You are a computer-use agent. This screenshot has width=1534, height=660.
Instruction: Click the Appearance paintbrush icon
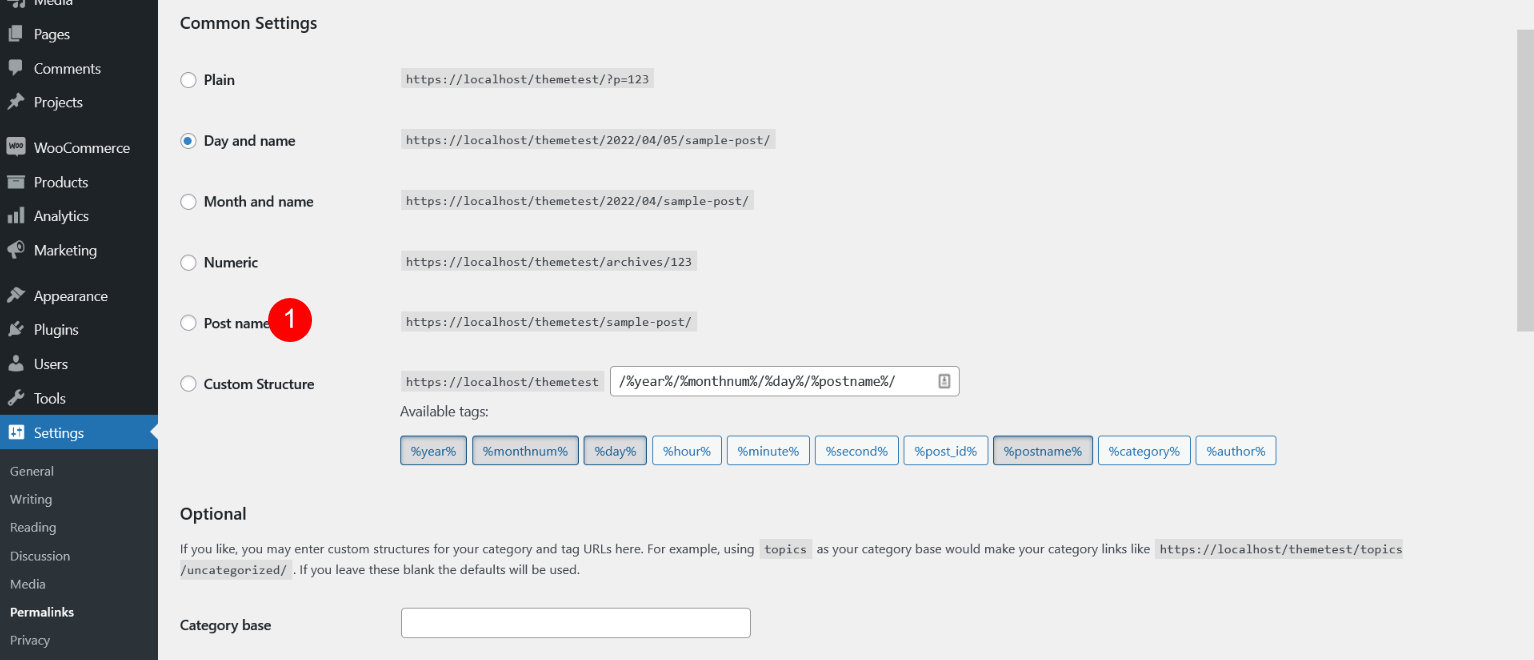[15, 296]
